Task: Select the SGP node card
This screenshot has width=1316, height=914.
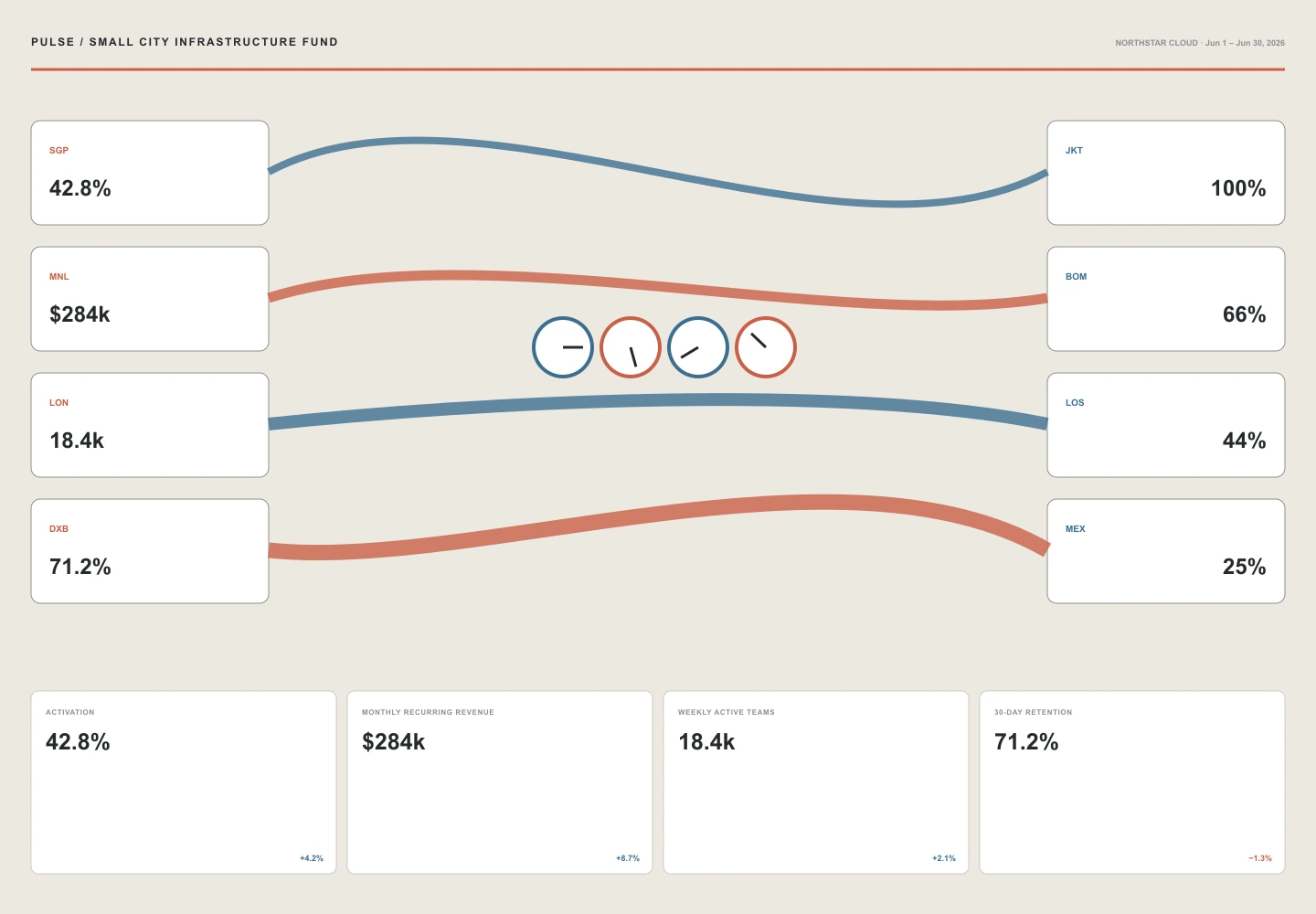Action: coord(150,173)
